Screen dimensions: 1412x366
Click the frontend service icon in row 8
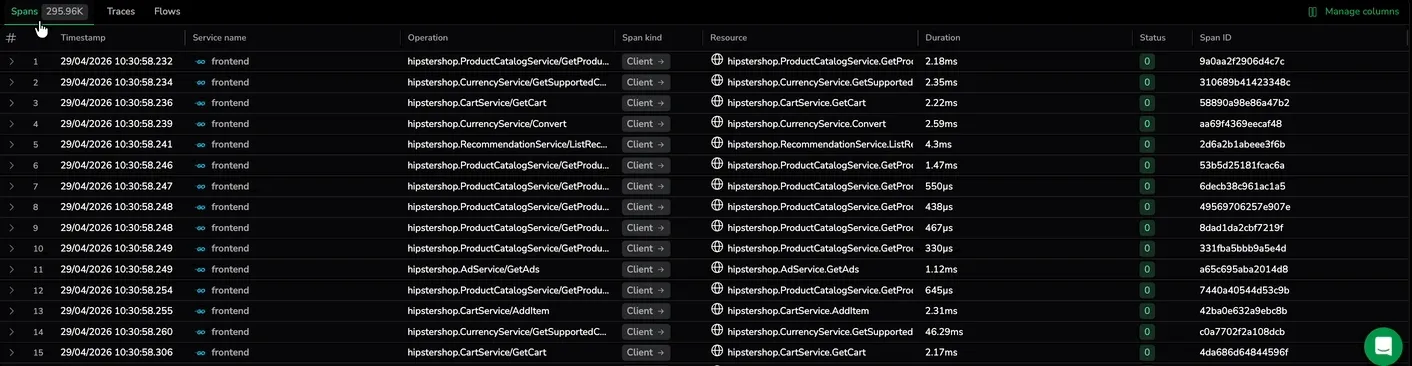[x=200, y=207]
